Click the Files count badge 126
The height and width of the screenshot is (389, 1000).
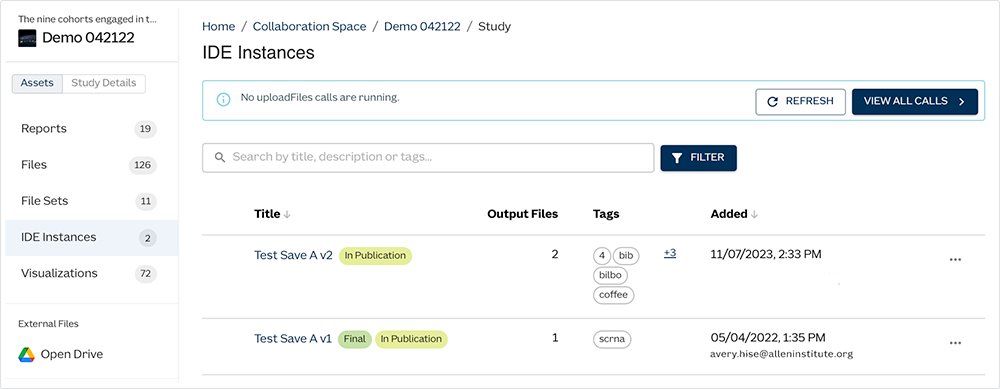click(143, 166)
